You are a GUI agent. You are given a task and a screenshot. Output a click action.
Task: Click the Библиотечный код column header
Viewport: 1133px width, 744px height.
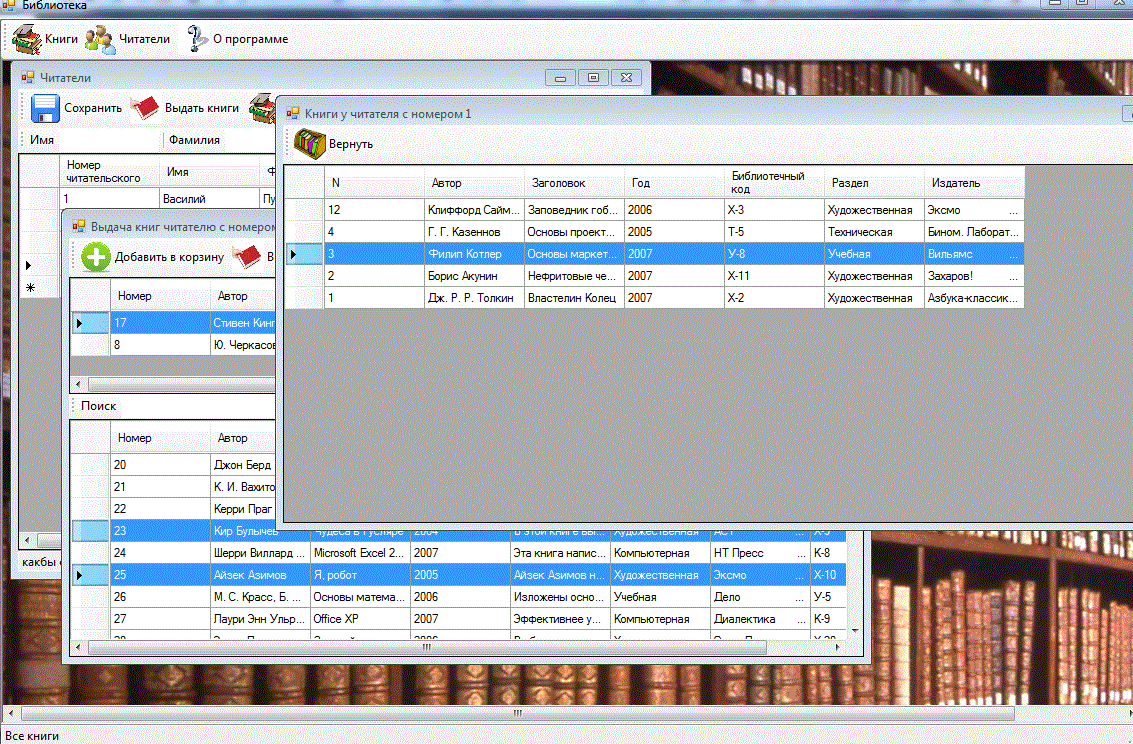point(773,182)
